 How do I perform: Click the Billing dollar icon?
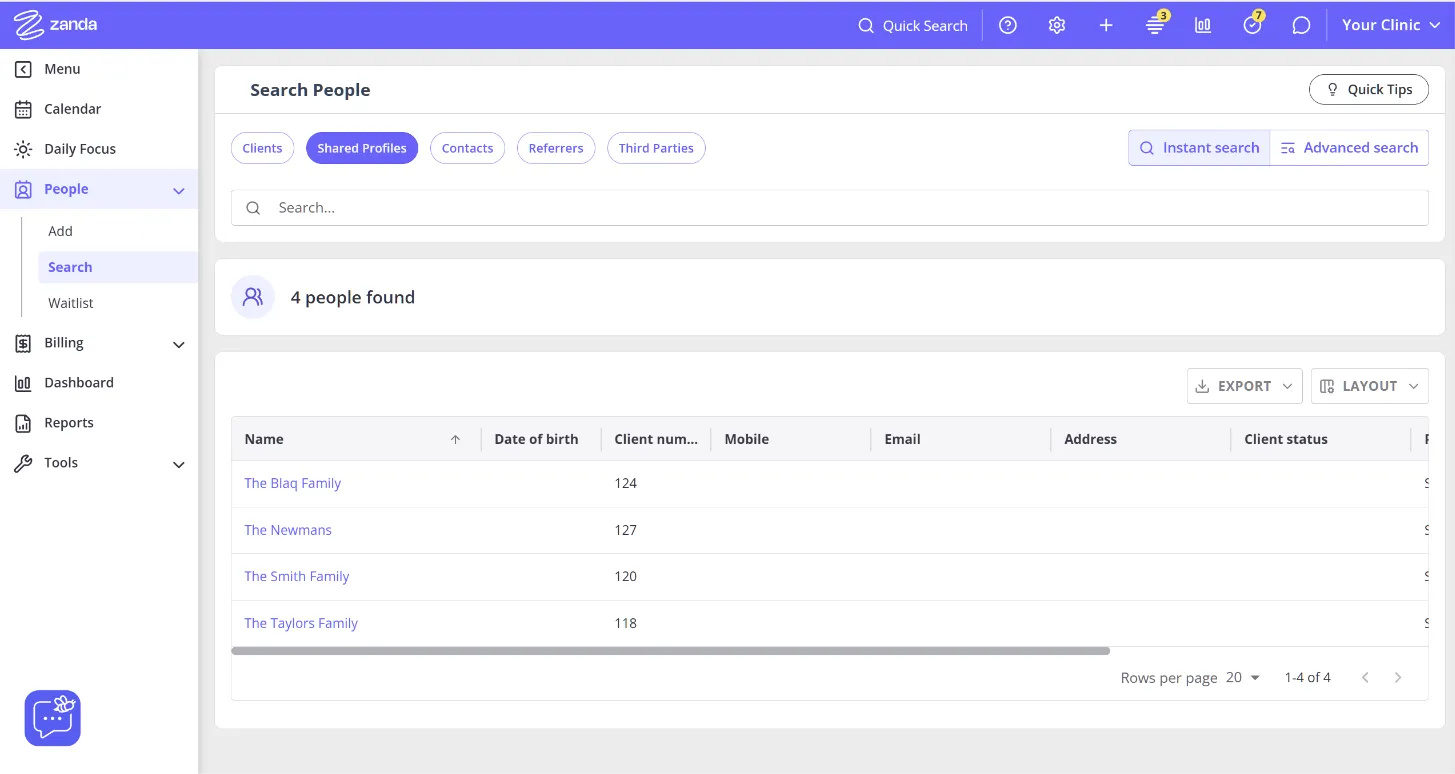tap(23, 343)
